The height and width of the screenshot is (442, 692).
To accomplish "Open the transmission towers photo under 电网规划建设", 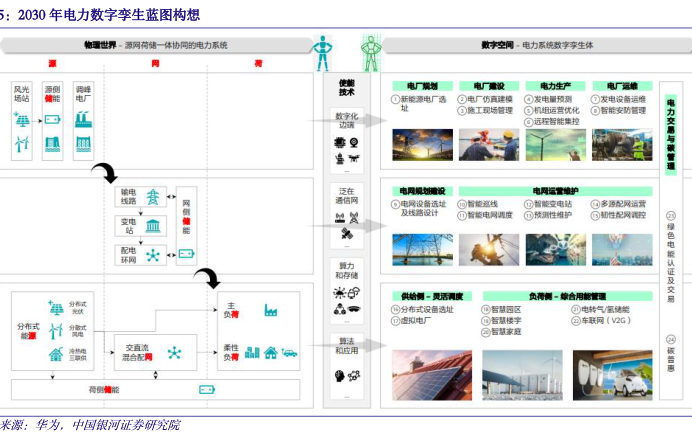I will click(x=422, y=250).
